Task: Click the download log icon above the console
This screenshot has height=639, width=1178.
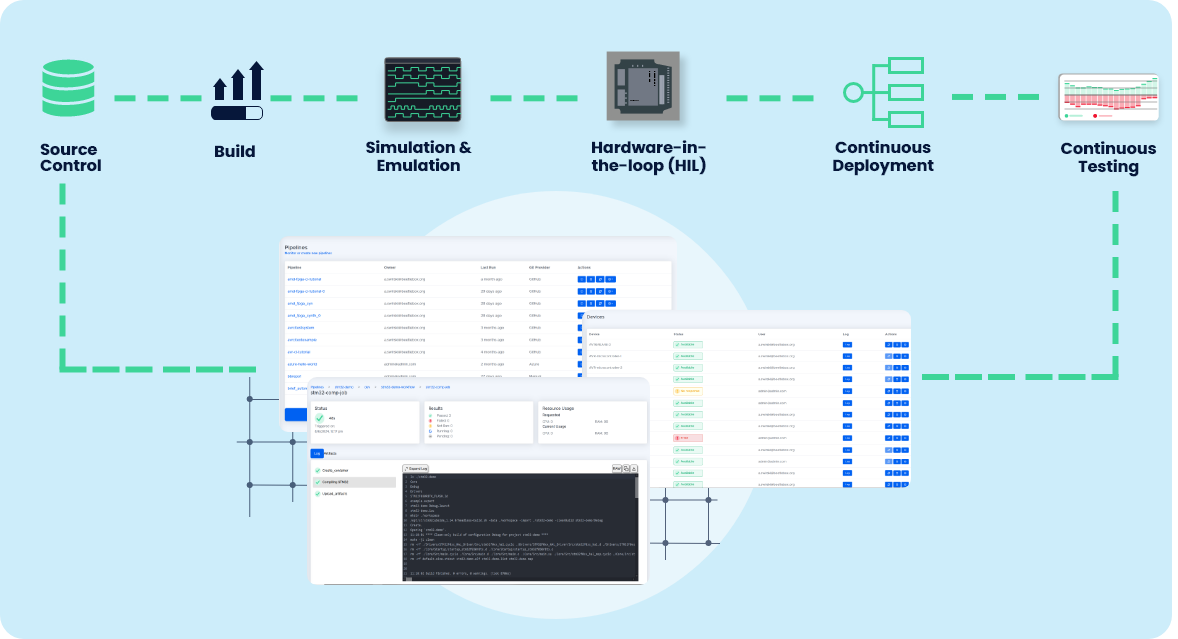Action: click(636, 469)
